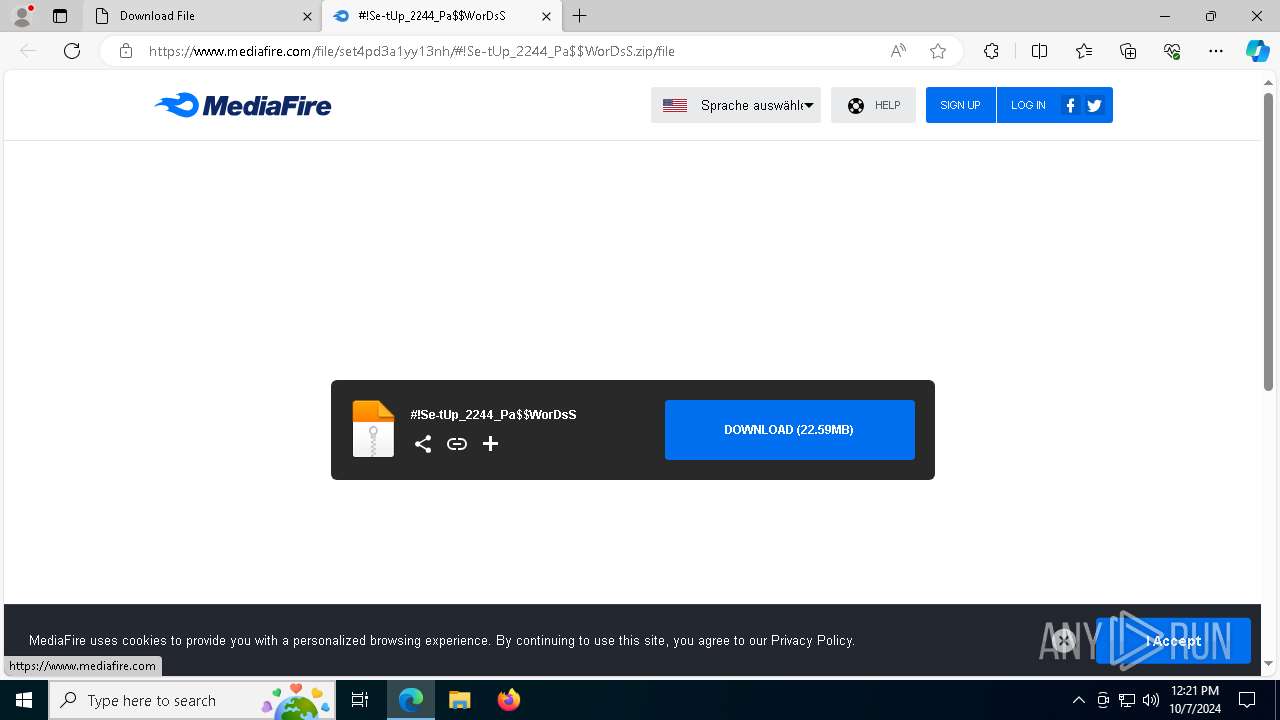Toggle Read aloud icon in address bar
The height and width of the screenshot is (720, 1280).
tap(898, 51)
